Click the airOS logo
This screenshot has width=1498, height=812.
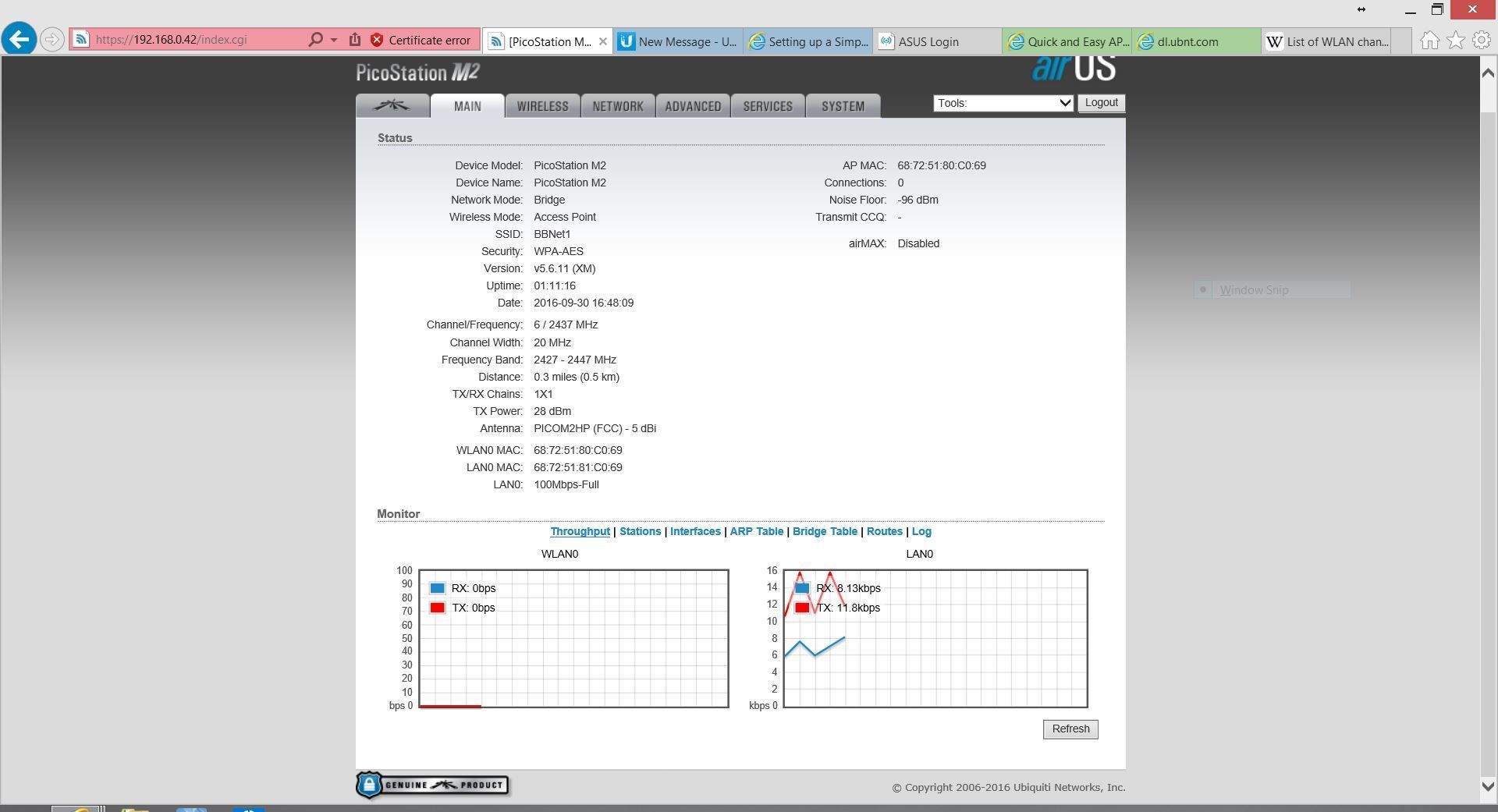click(1074, 68)
